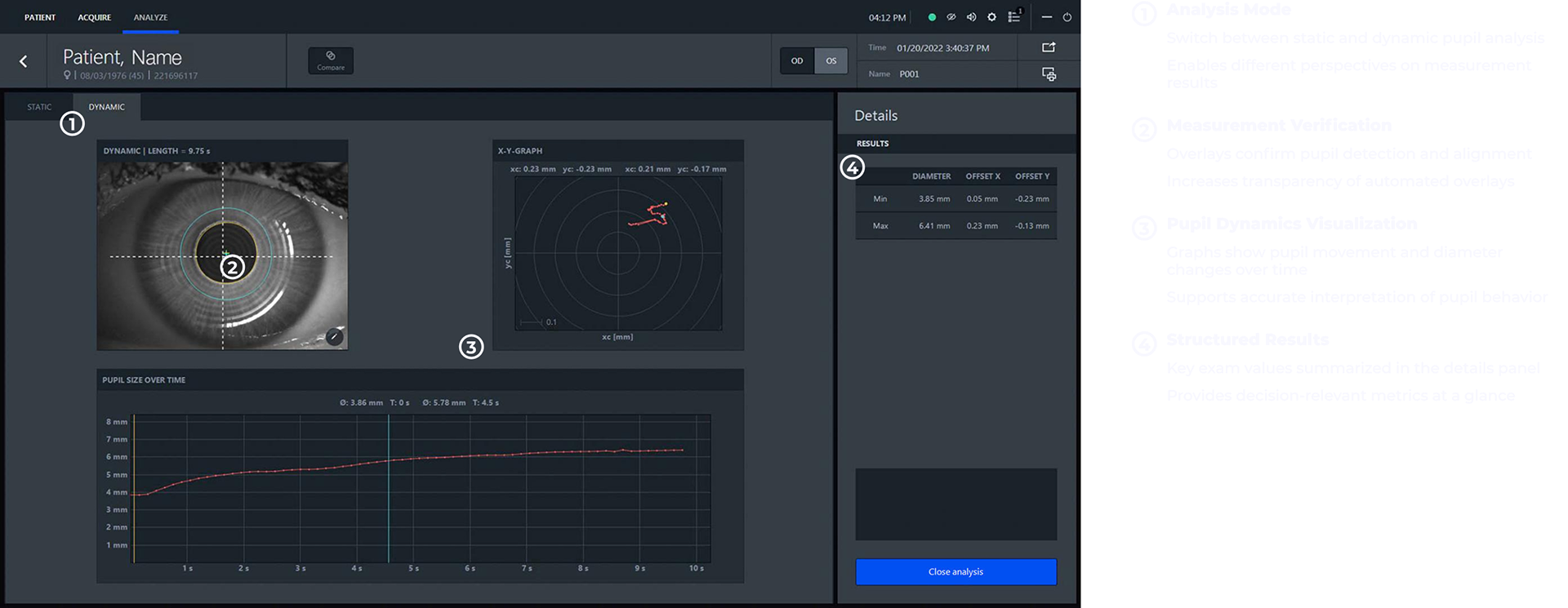Click the DYNAMIC | LENGTH = 9.75 s title
1568x608 pixels.
pos(157,151)
